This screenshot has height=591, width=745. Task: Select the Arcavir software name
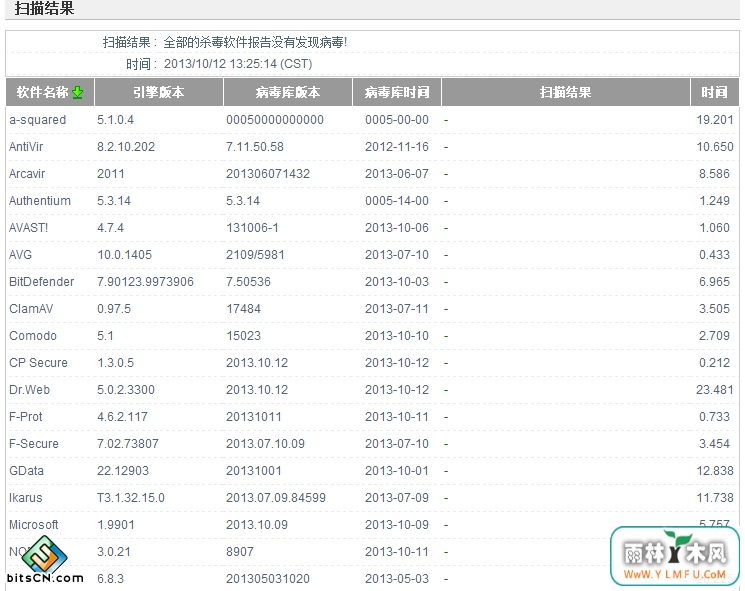27,174
